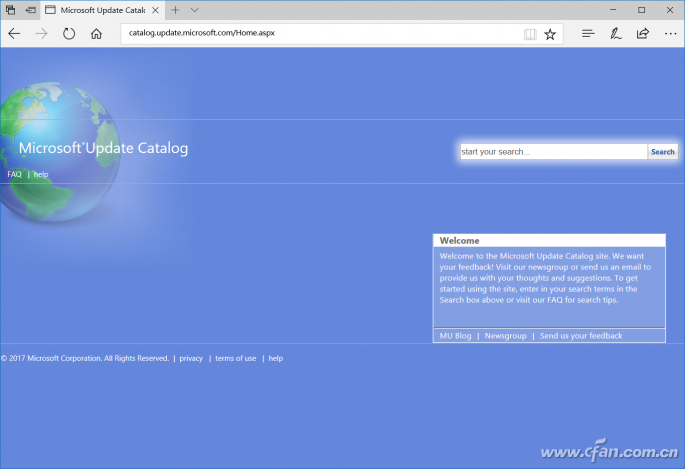This screenshot has height=469, width=685.
Task: Select the Microsoft Update Catalog tab
Action: (100, 9)
